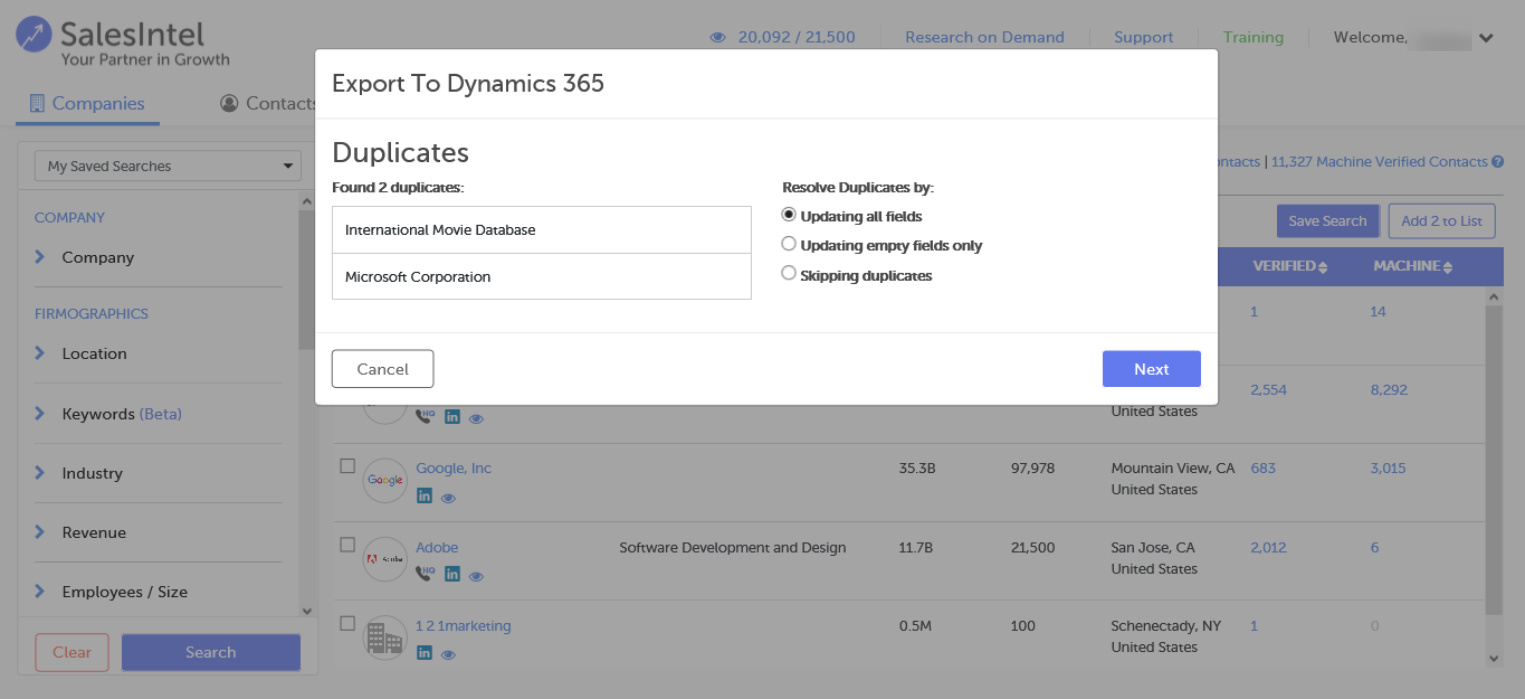This screenshot has height=699, width=1525.
Task: Click the Add 2 to List button
Action: click(1442, 221)
